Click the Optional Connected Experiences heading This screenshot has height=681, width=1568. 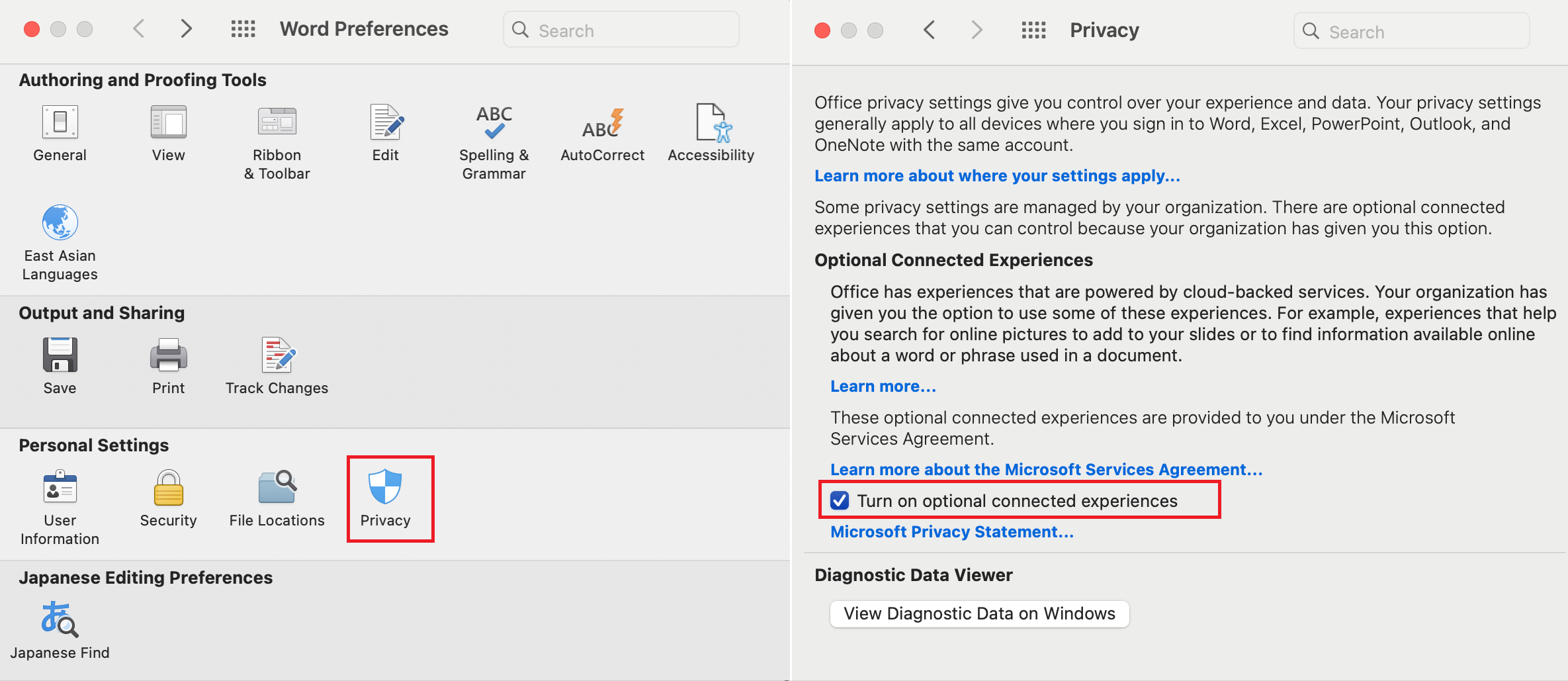pos(953,260)
